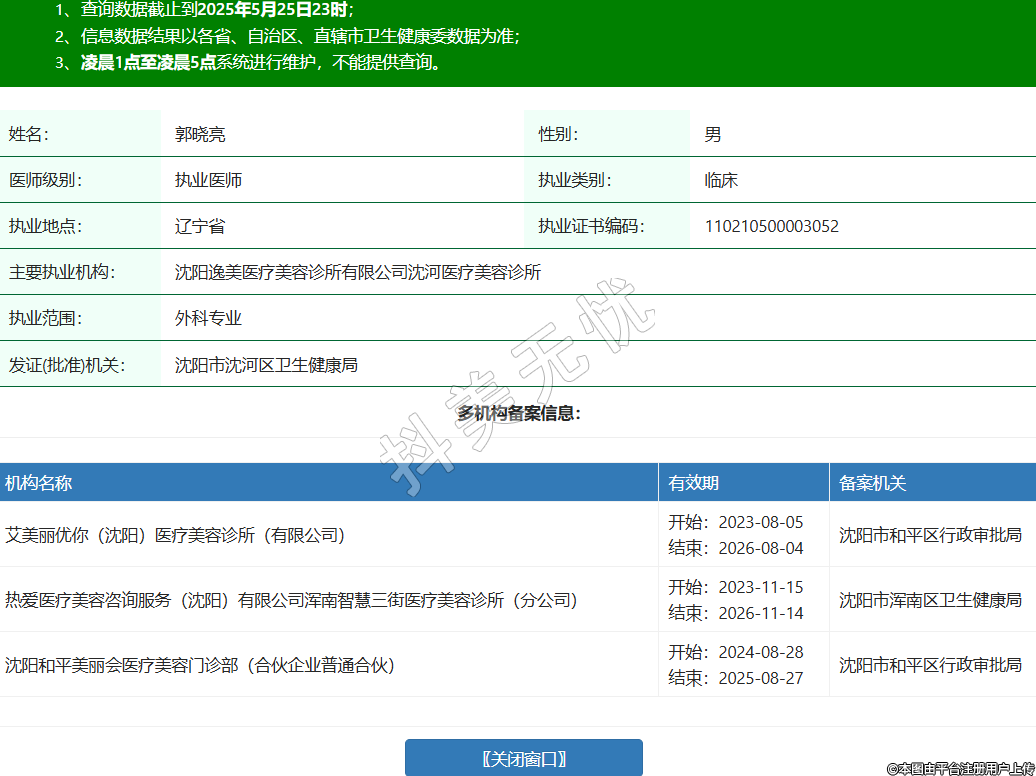Select the 热爱医疗美容咨询服务 institution entry

click(290, 600)
